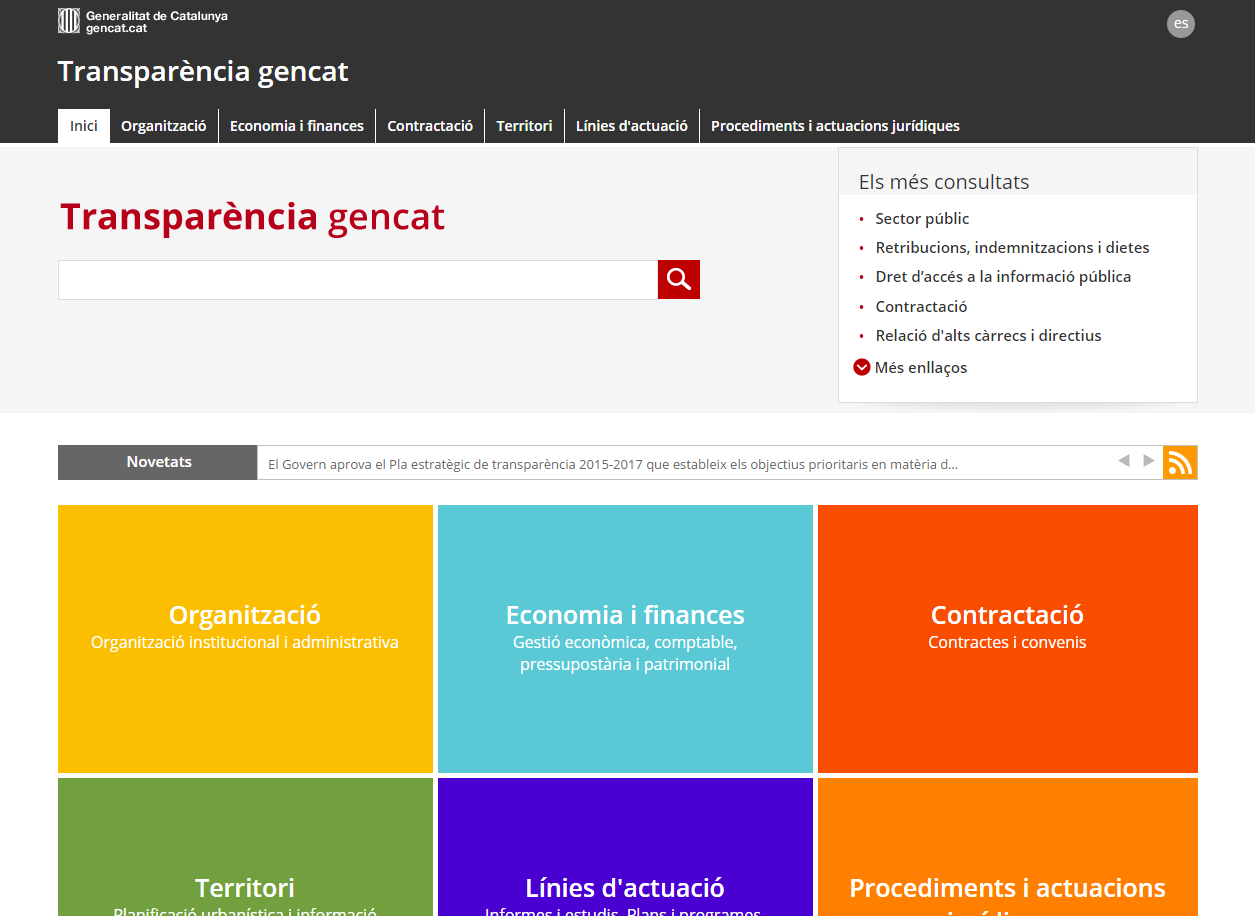1255x916 pixels.
Task: Open 'Dret d'accés a la informació pública'
Action: tap(1003, 277)
